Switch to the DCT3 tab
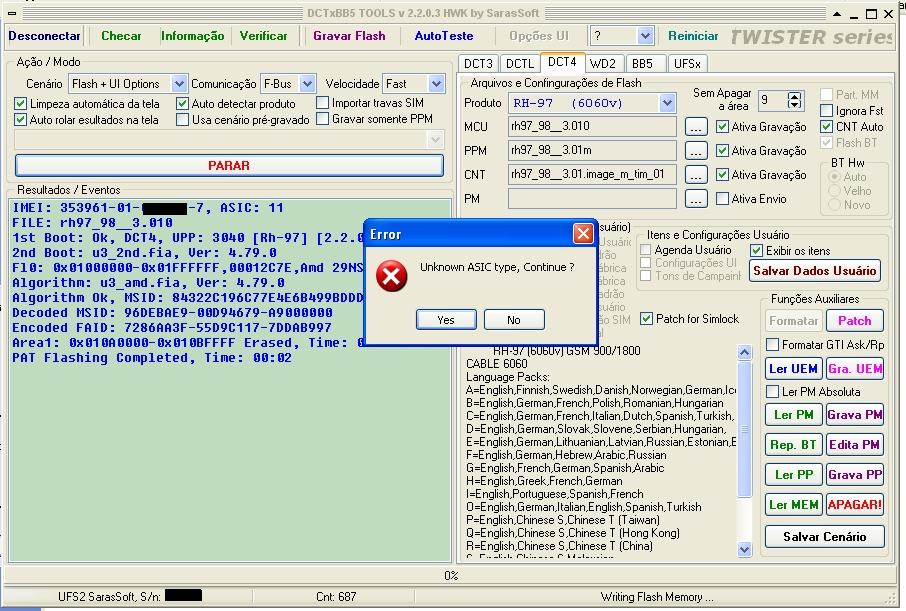 [x=478, y=64]
